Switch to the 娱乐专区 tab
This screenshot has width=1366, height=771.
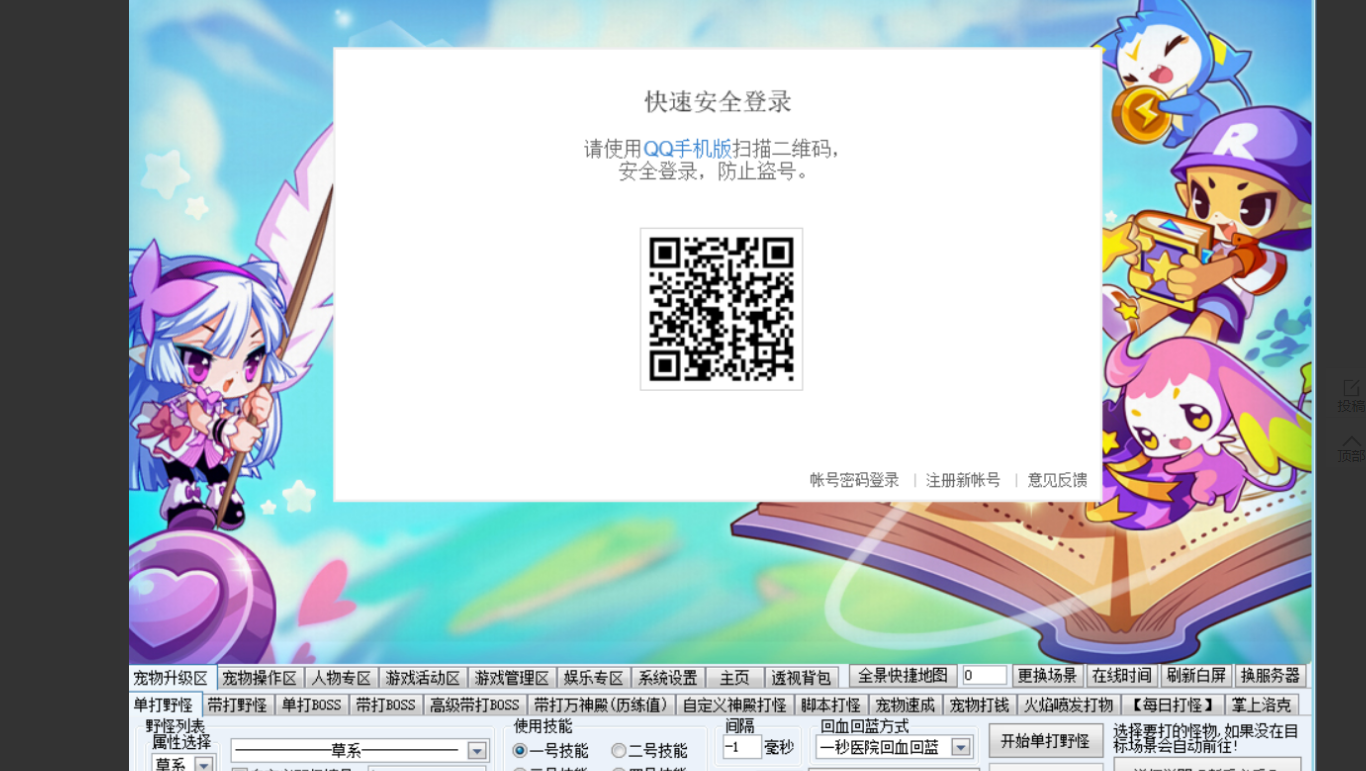(x=594, y=678)
